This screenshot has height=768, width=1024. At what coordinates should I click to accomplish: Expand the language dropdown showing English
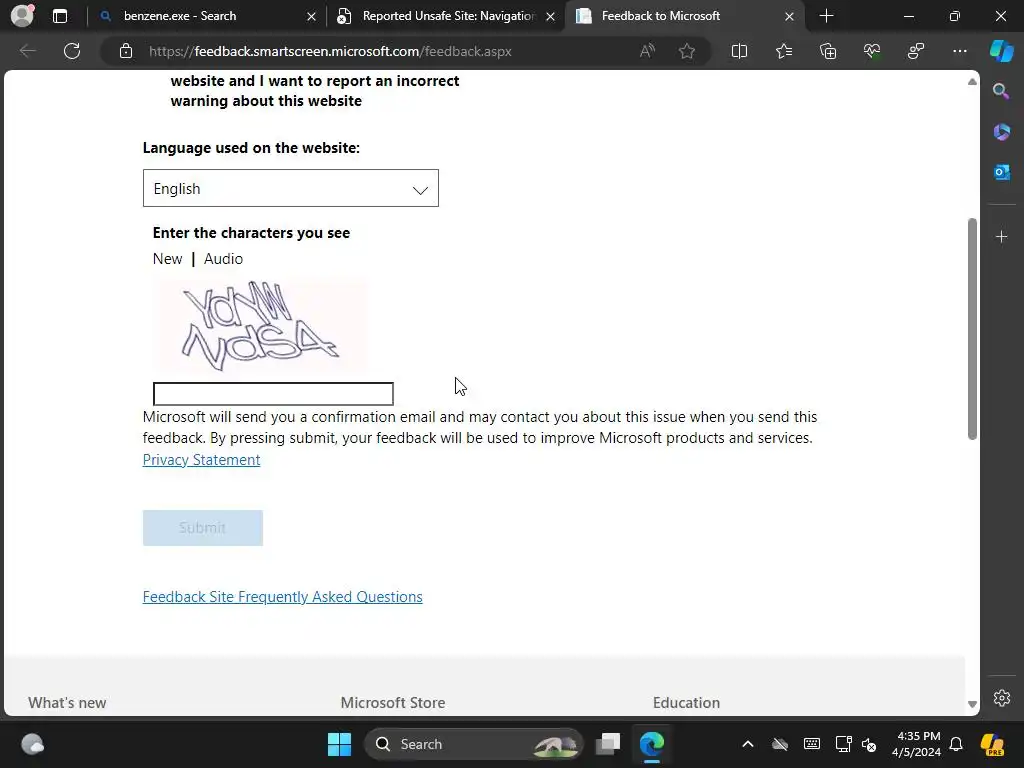291,188
